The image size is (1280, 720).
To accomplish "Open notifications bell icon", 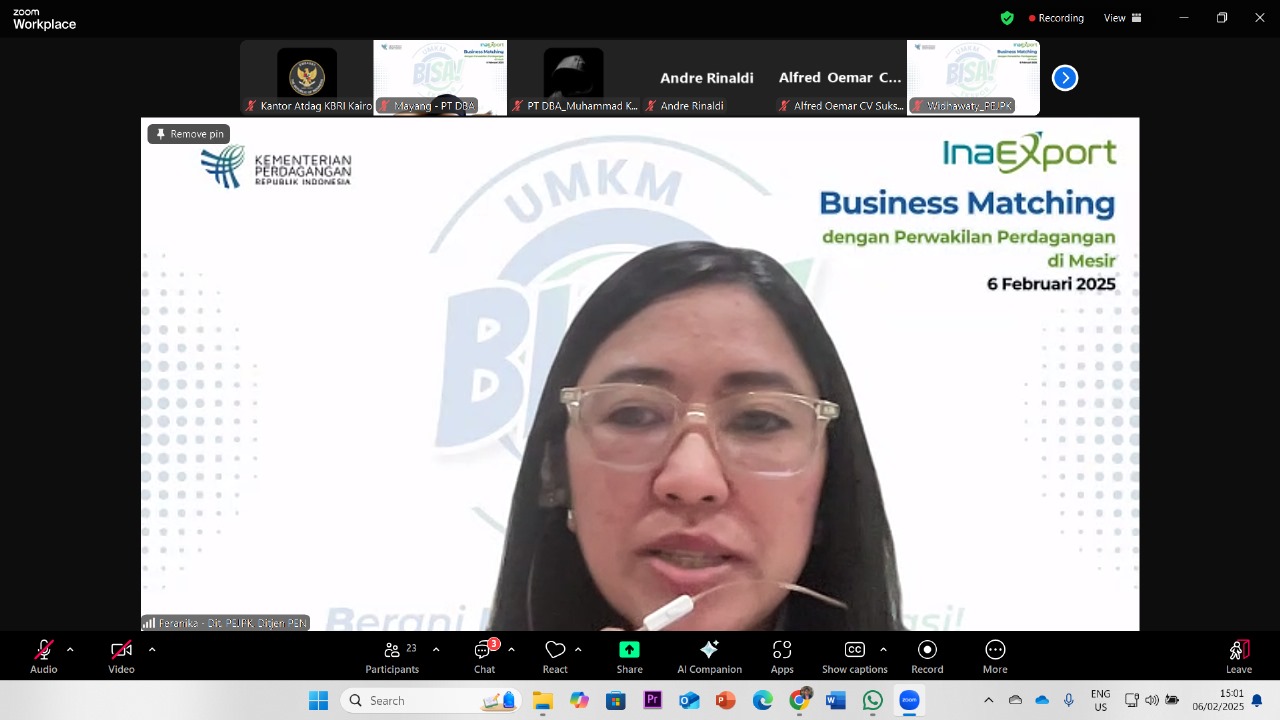I will click(x=1257, y=700).
